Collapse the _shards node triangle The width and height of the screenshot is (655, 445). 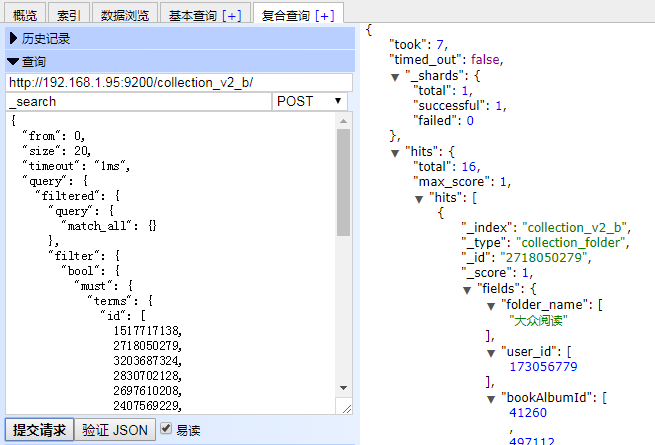395,76
